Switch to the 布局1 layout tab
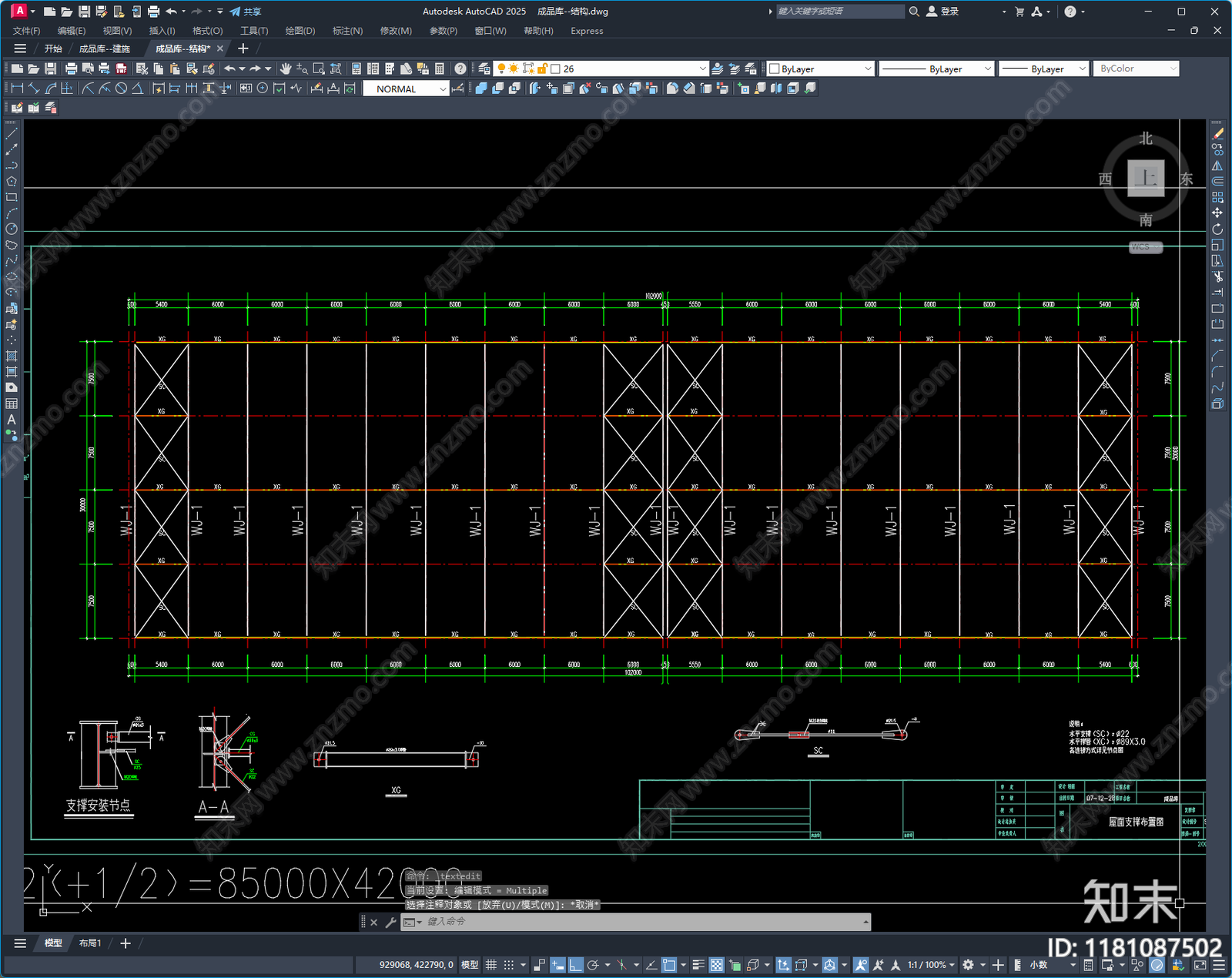1232x978 pixels. pyautogui.click(x=90, y=943)
